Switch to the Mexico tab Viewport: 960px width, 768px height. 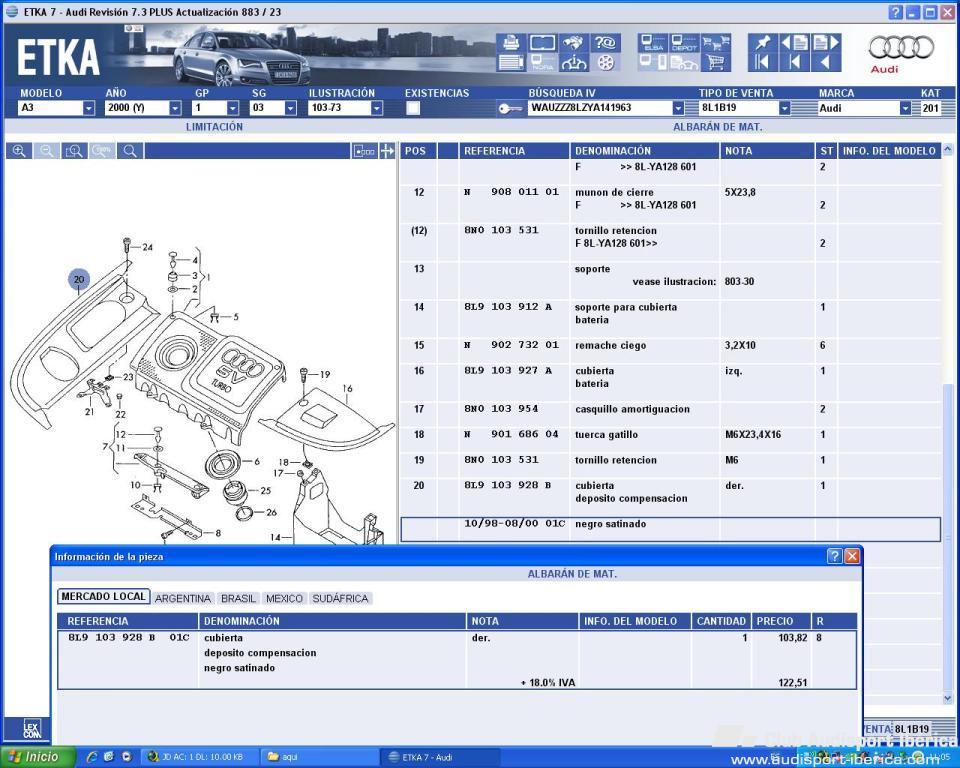click(284, 598)
